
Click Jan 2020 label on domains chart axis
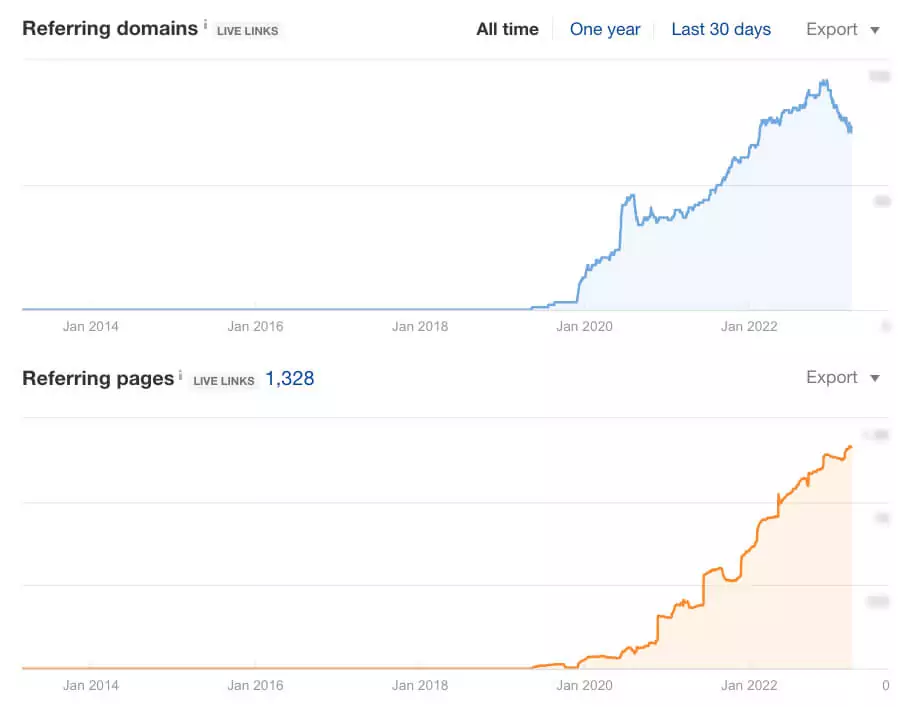585,326
